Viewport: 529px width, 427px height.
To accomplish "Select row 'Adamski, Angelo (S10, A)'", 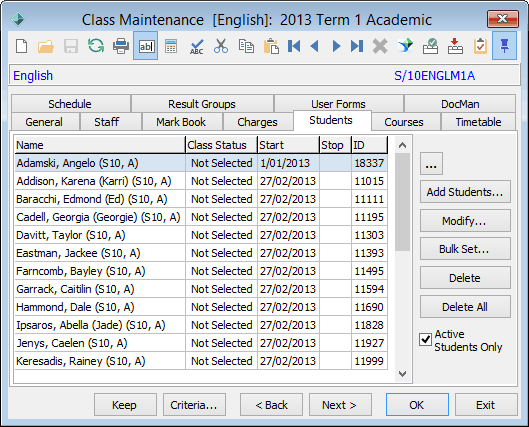I will tap(201, 163).
